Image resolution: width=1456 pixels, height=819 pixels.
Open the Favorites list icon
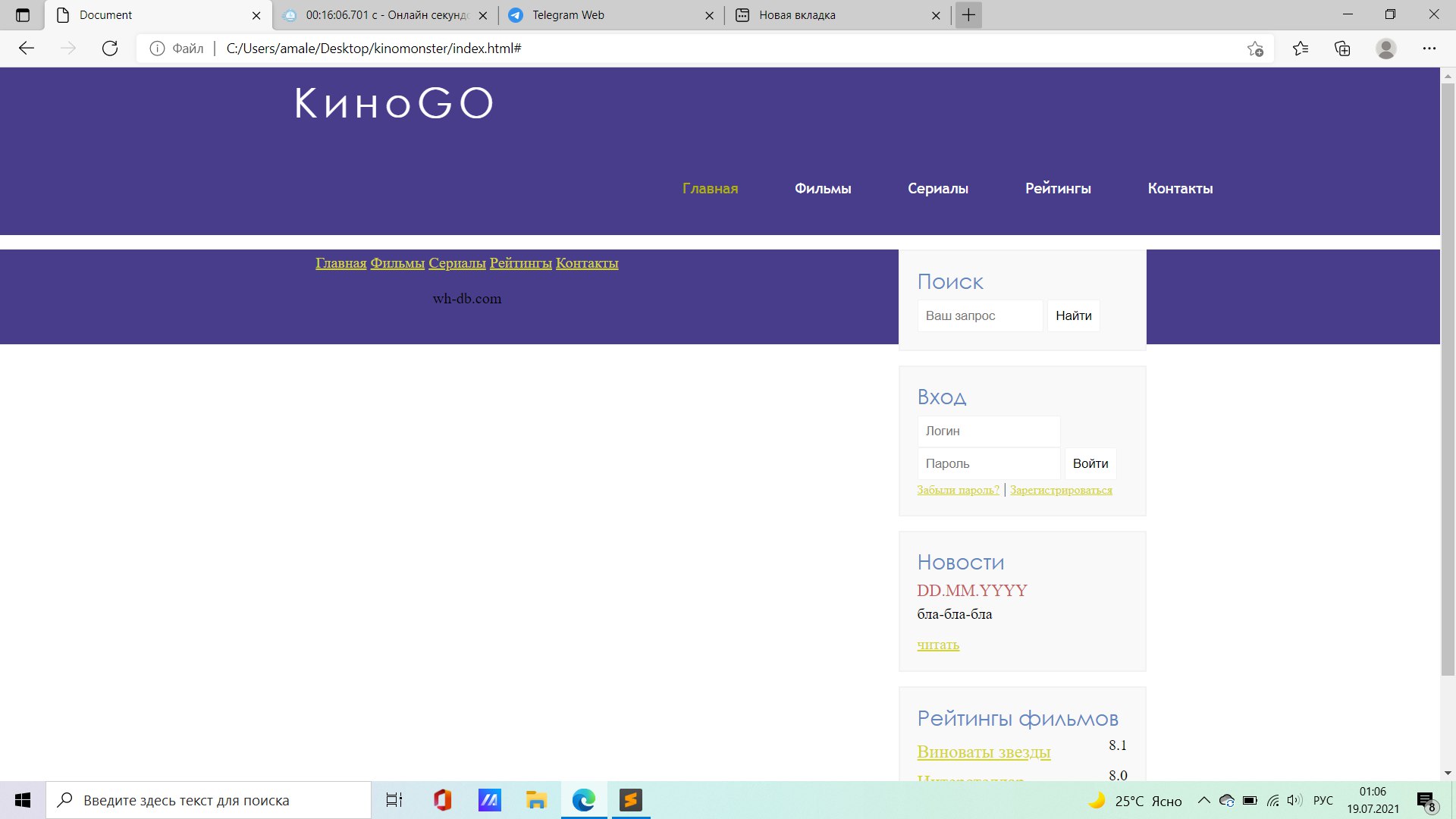1301,49
